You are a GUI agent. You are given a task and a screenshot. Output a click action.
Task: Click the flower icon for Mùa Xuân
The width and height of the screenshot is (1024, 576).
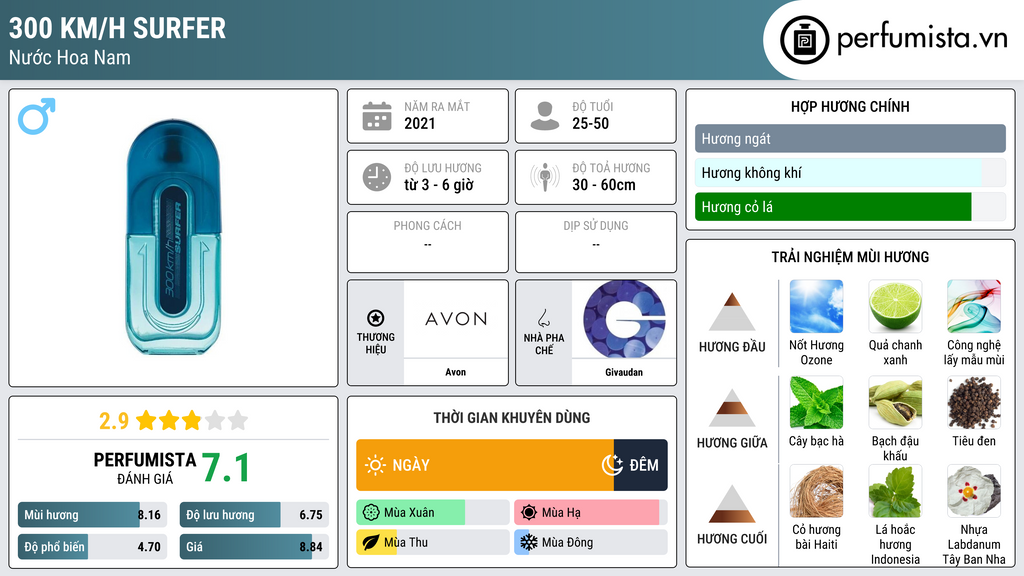(371, 513)
